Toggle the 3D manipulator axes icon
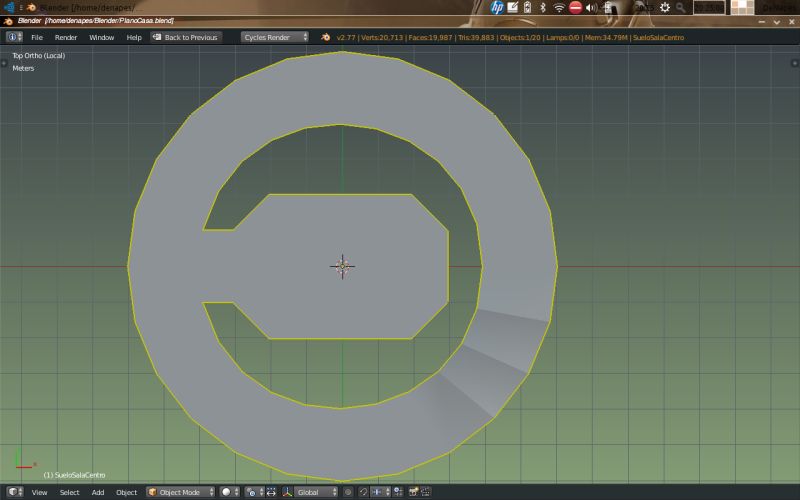The image size is (800, 500). (287, 492)
